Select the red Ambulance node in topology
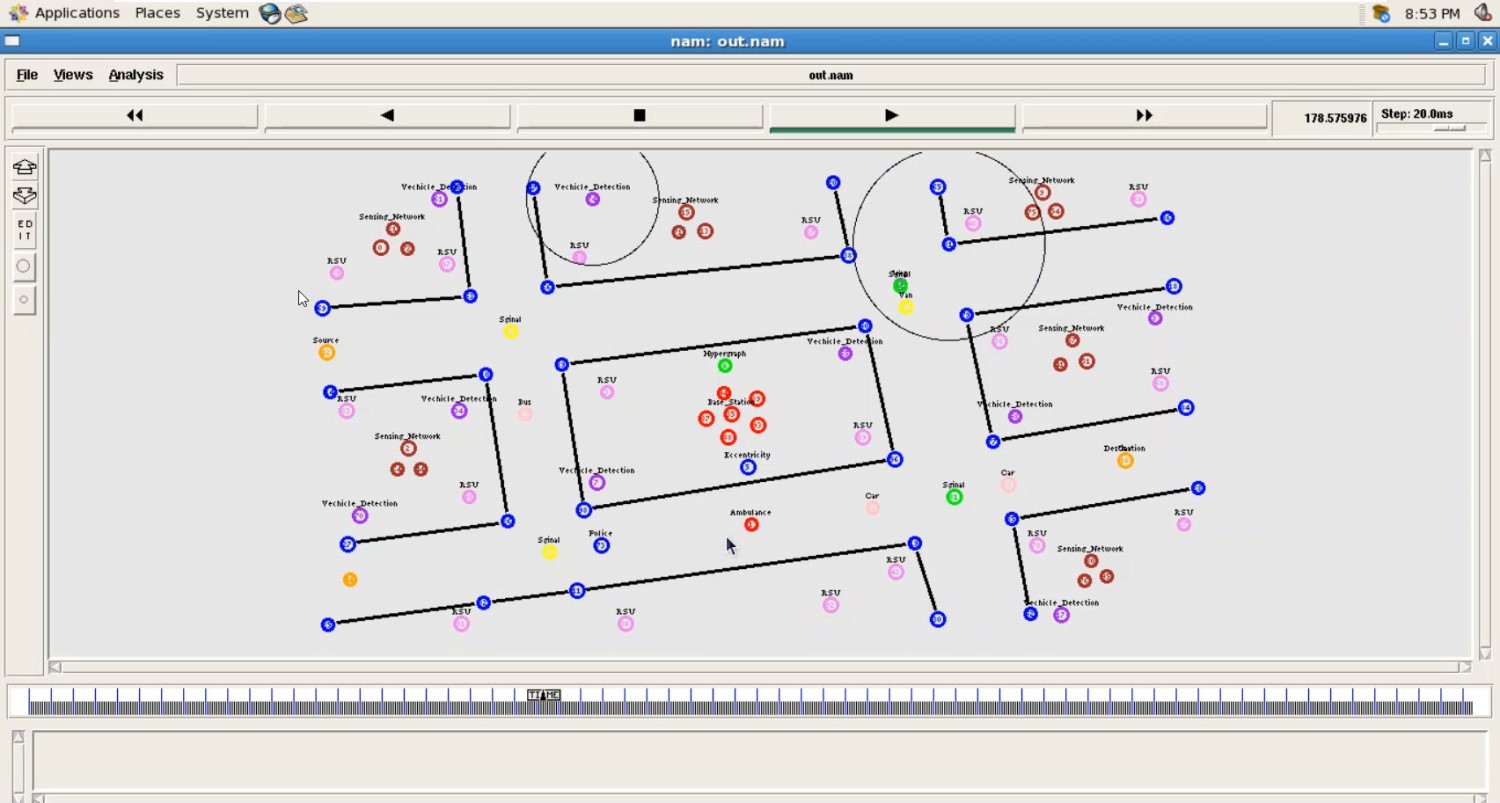1500x803 pixels. pos(752,523)
